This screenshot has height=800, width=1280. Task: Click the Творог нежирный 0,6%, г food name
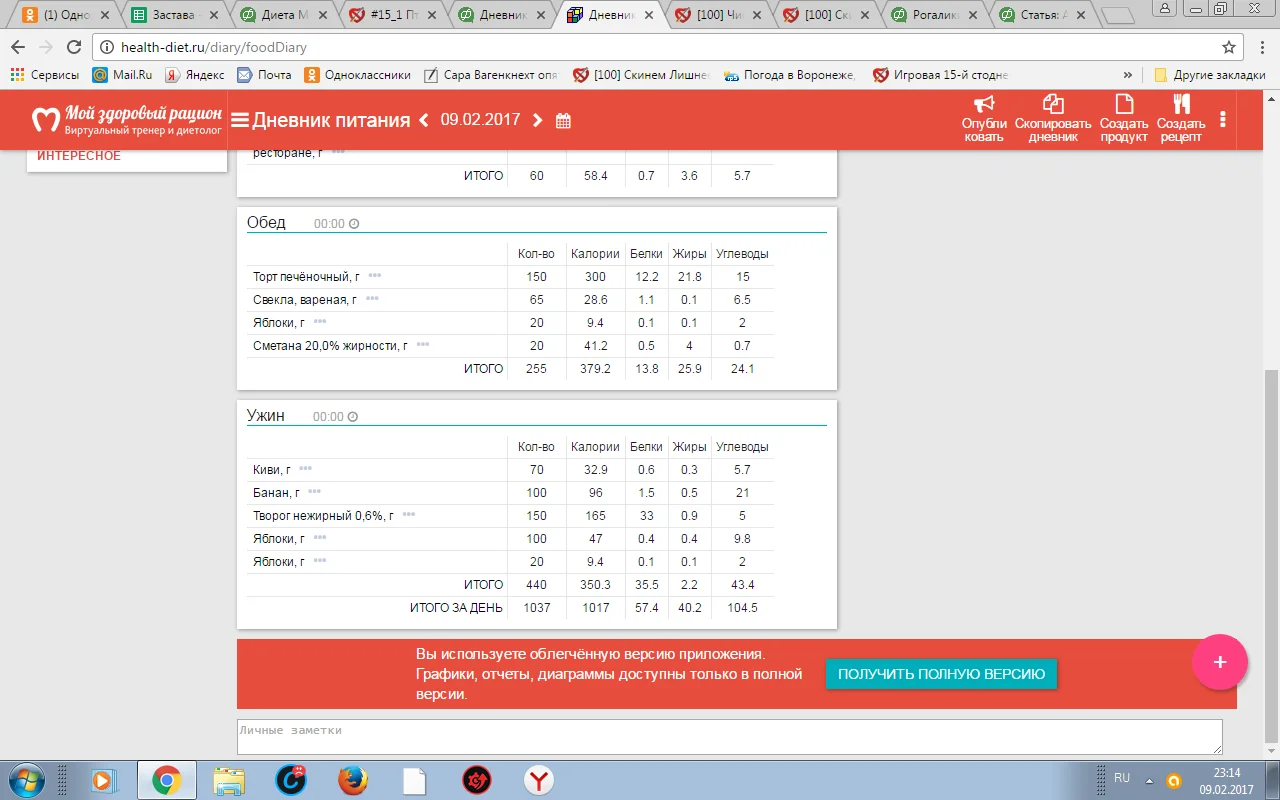point(323,516)
